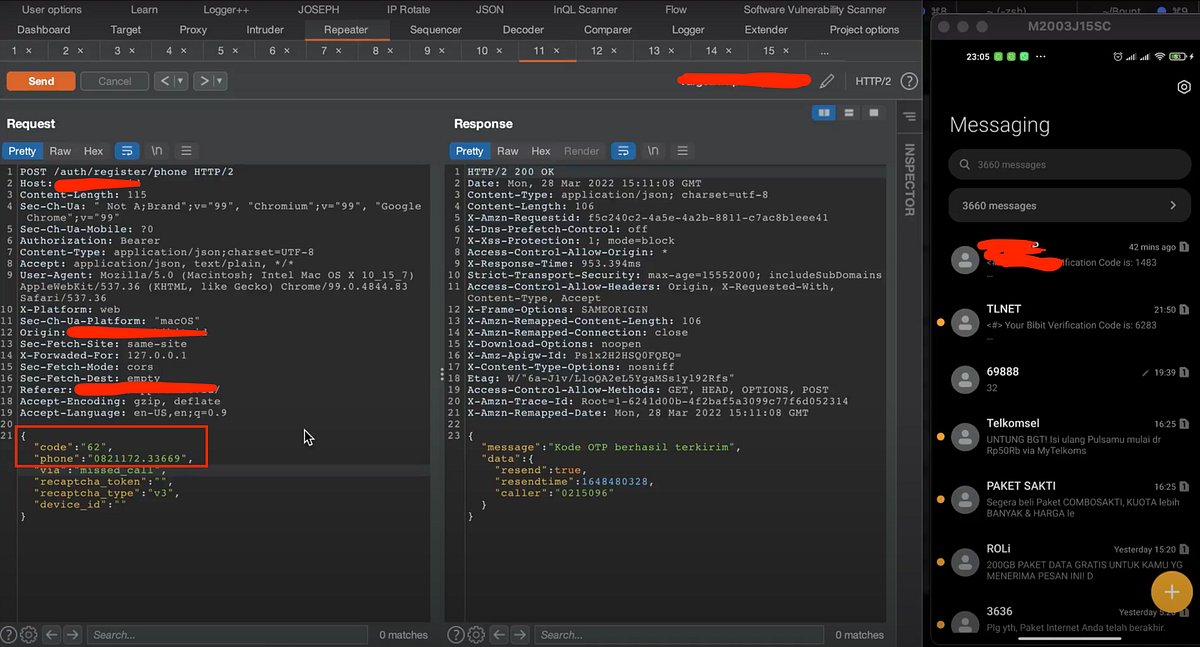Screen dimensions: 1200x647
Task: Expand the history forward arrow dropdown
Action: (x=219, y=81)
